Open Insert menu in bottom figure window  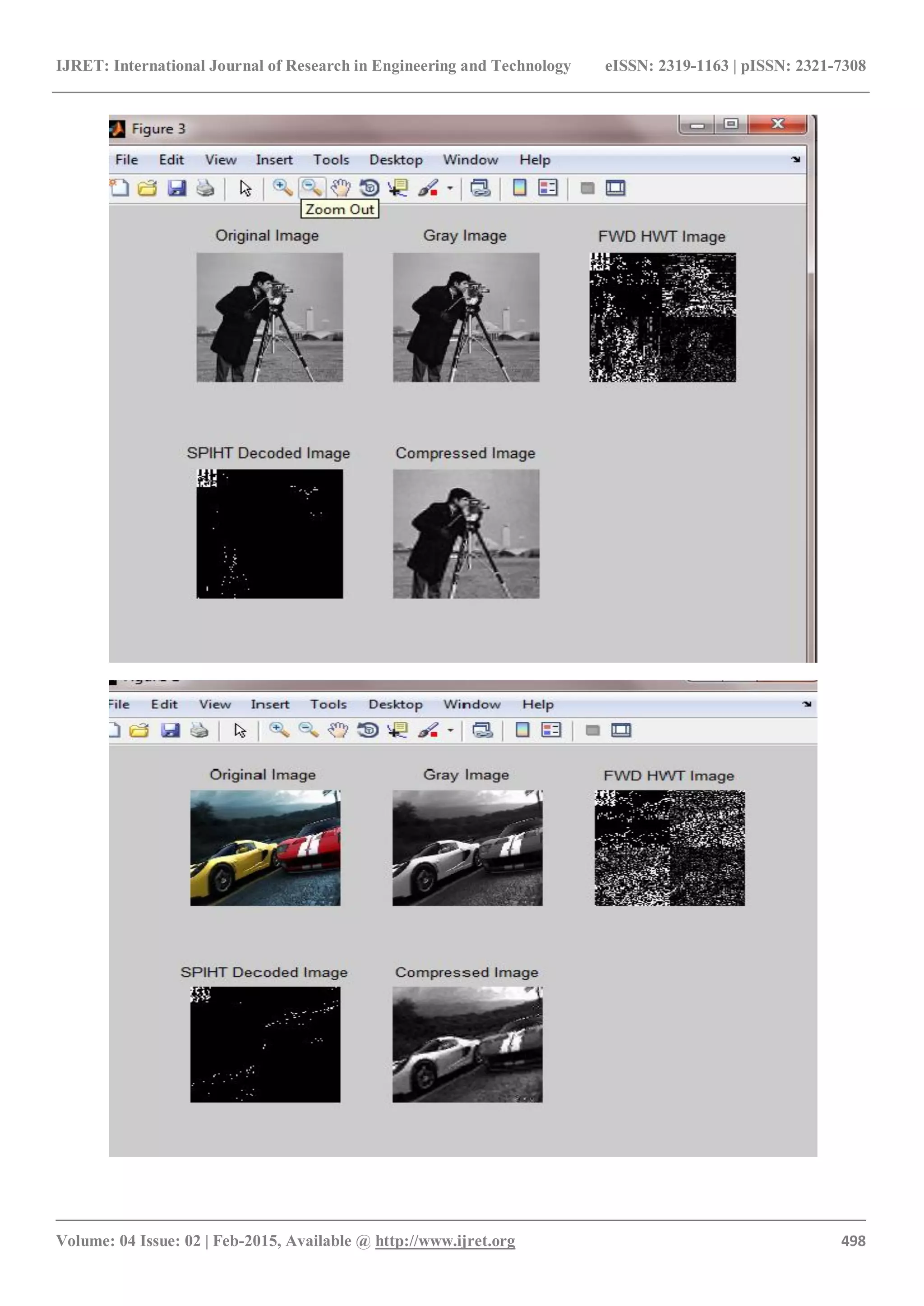pos(270,704)
